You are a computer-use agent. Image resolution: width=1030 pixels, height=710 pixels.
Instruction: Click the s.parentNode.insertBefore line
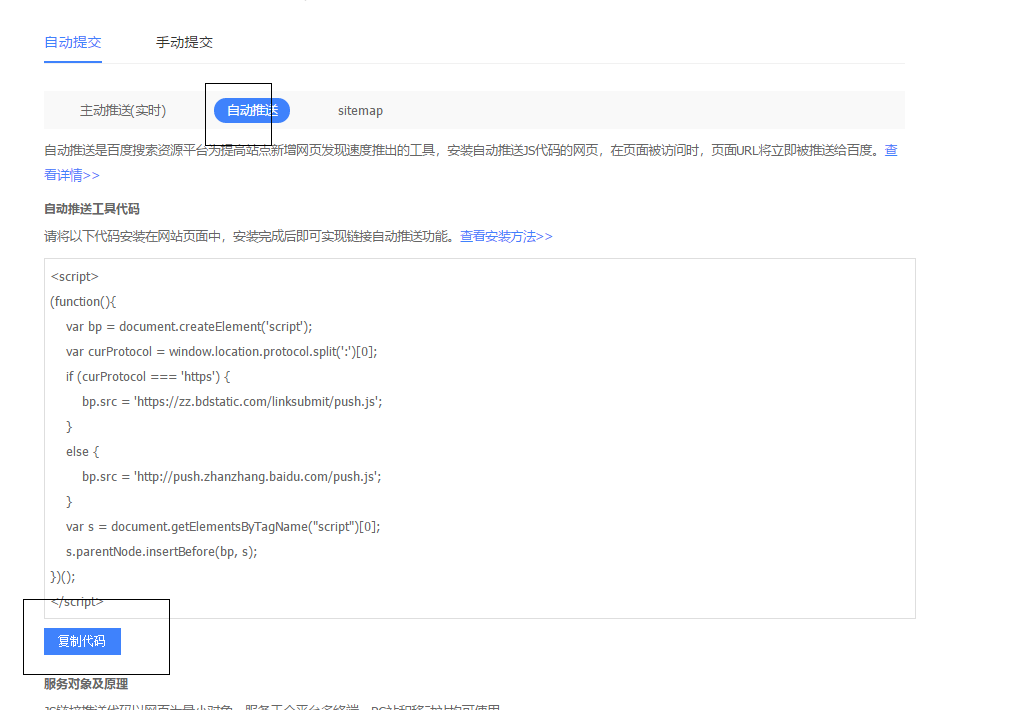(x=162, y=552)
